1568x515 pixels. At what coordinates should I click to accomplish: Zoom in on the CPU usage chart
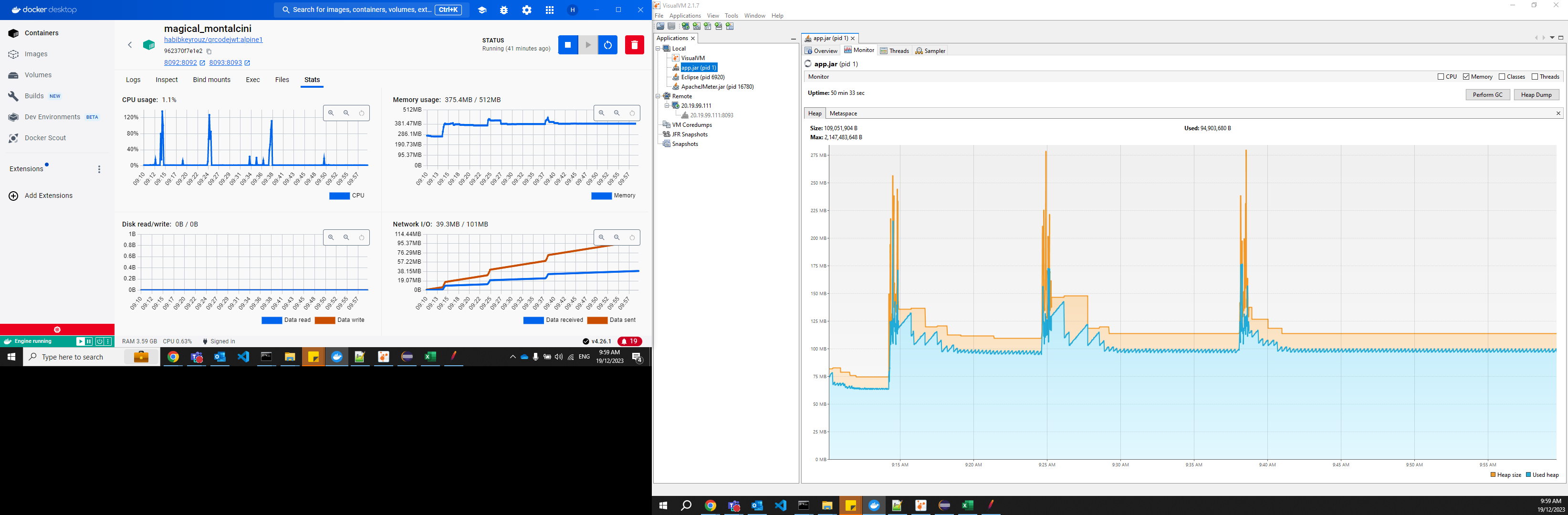331,113
